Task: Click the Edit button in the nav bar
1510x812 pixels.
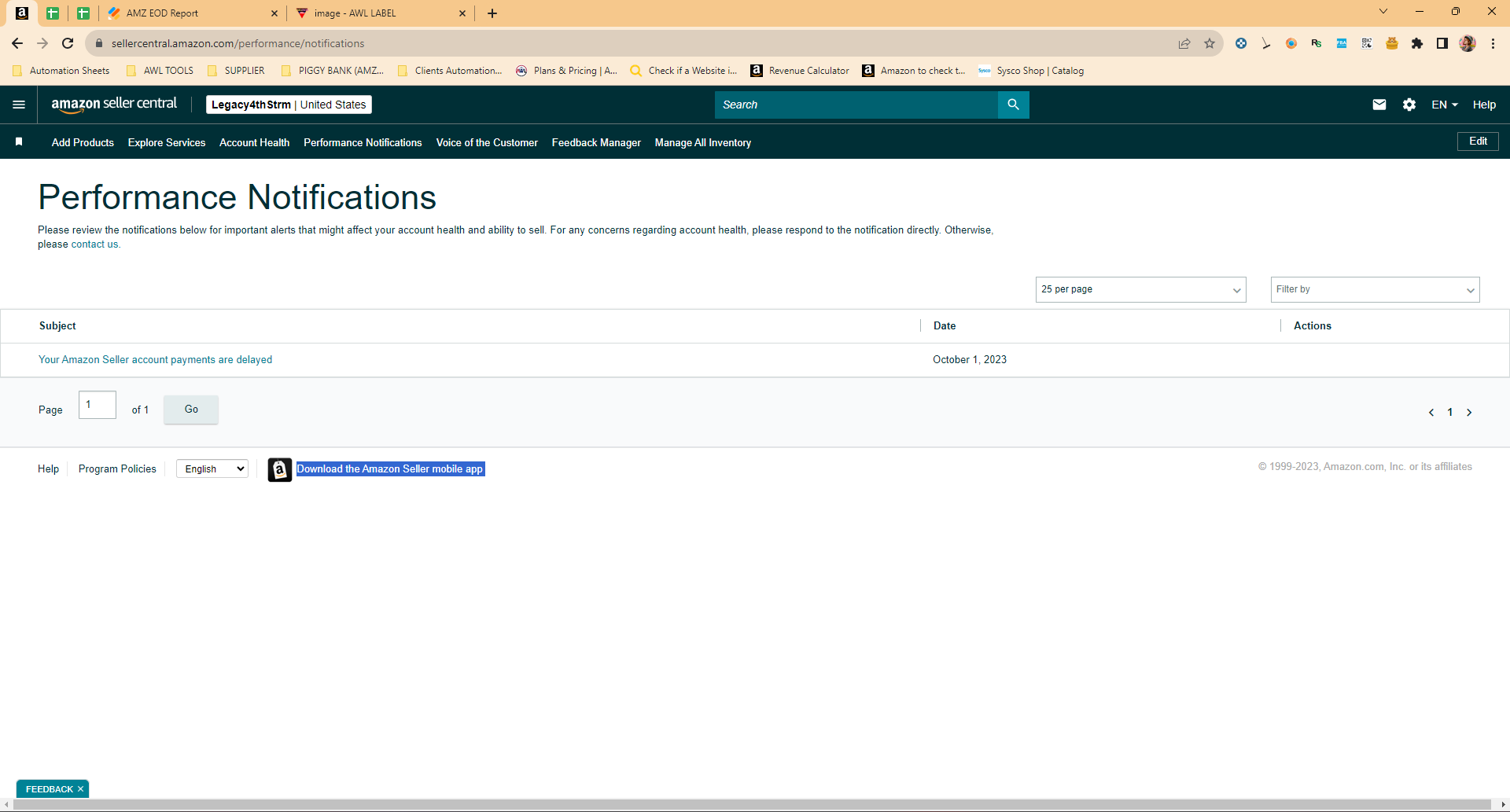Action: point(1478,141)
